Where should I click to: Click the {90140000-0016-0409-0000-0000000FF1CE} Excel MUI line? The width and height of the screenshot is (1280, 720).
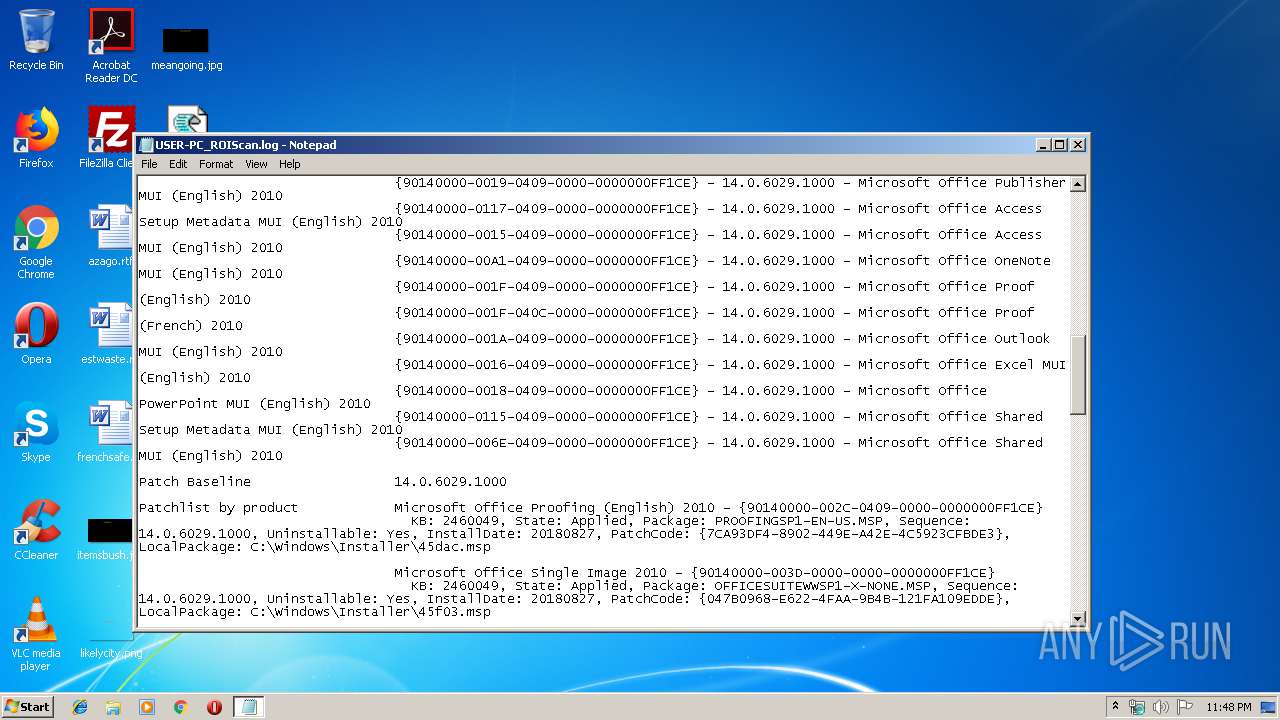tap(730, 365)
